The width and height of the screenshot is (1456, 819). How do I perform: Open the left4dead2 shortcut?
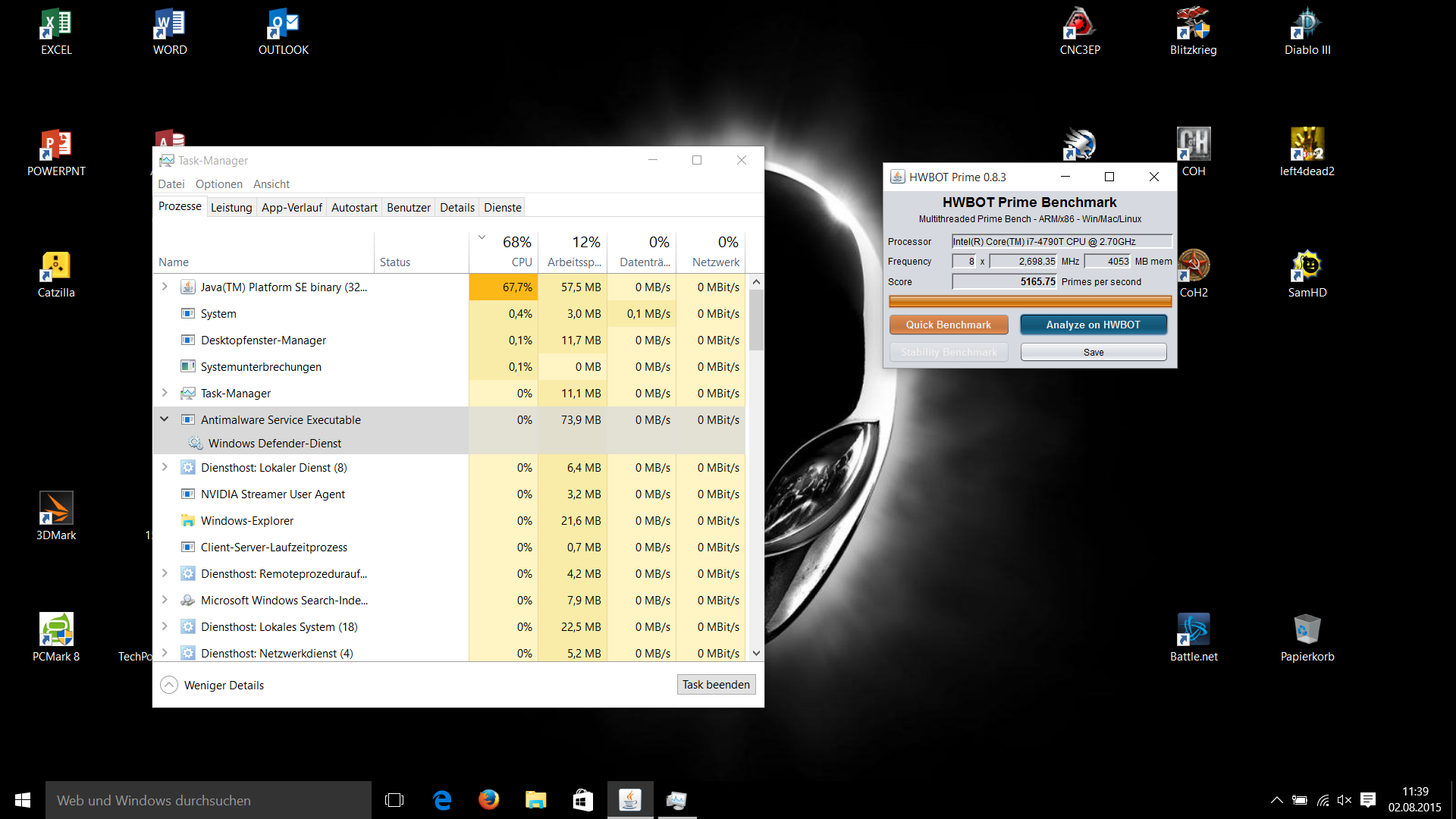click(x=1307, y=154)
